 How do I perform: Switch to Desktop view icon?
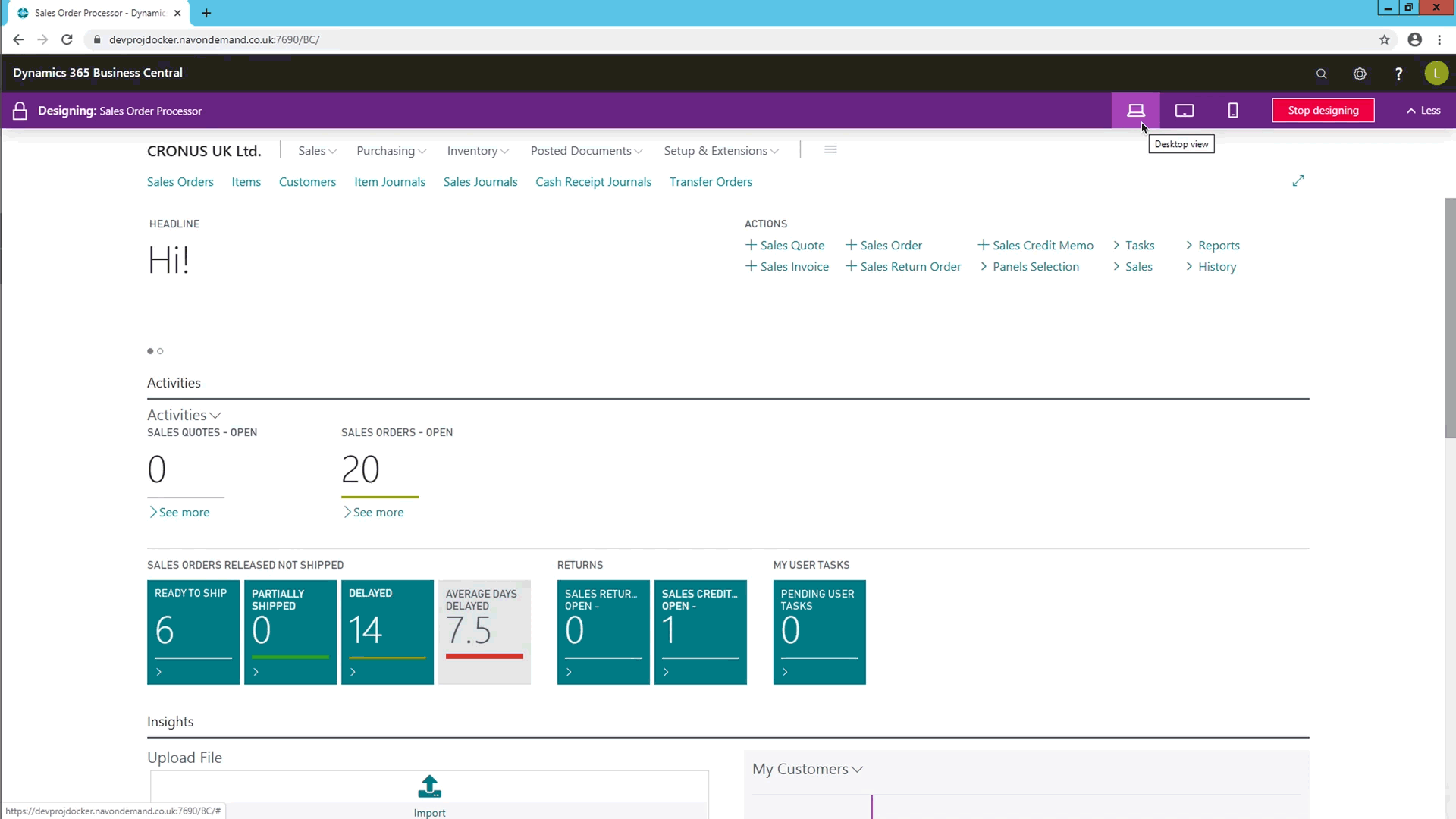(x=1136, y=110)
